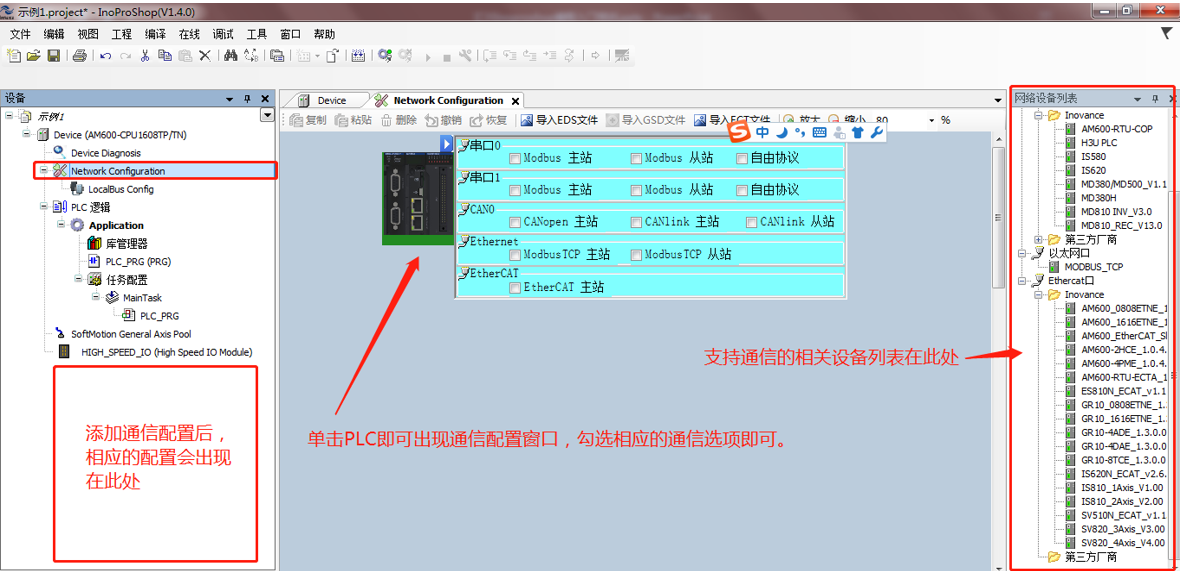Check ModbusTCP 主站 option
The height and width of the screenshot is (571, 1181).
[514, 255]
